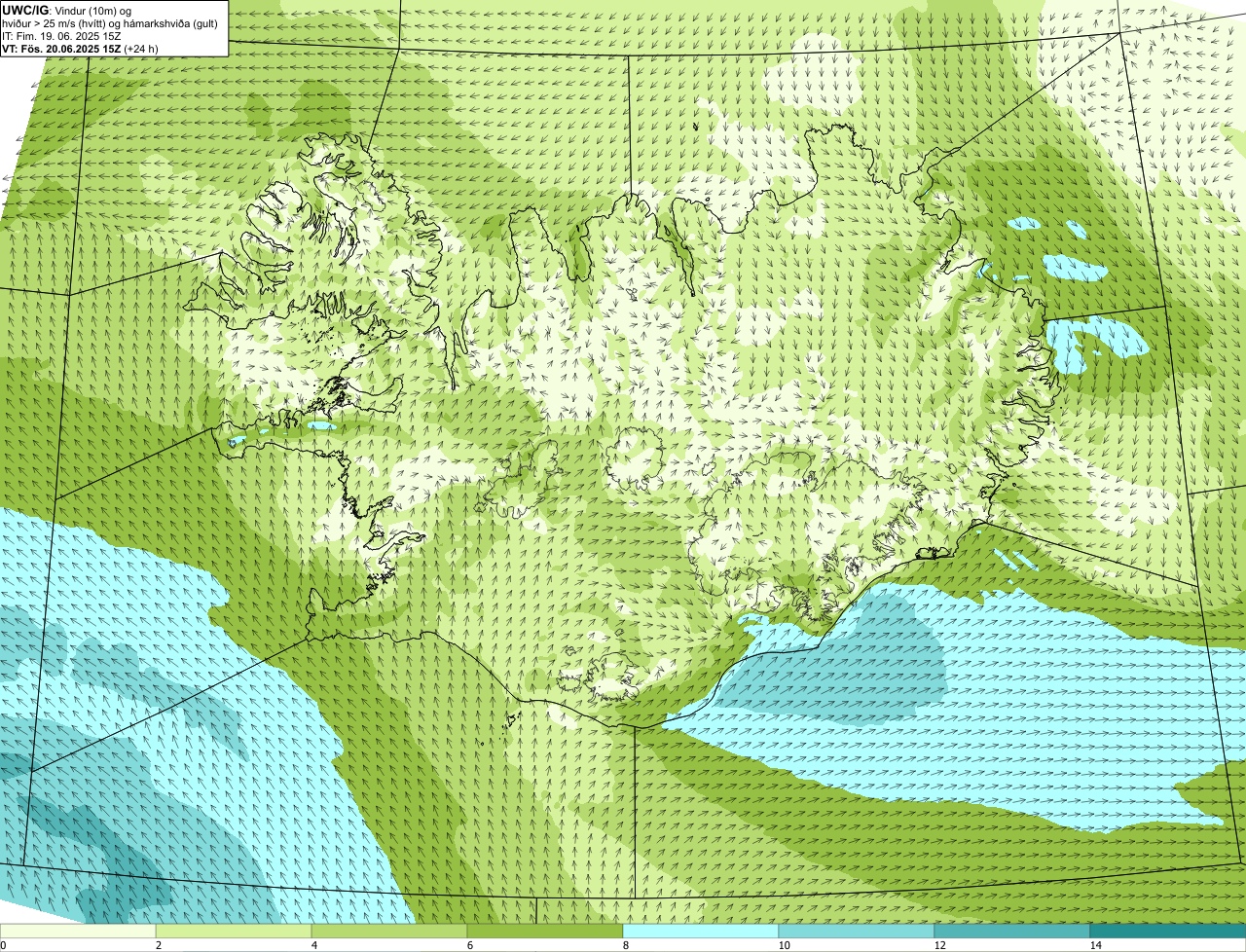
Task: Click the 6–8 m/s dark green legend swatch
Action: (x=545, y=932)
